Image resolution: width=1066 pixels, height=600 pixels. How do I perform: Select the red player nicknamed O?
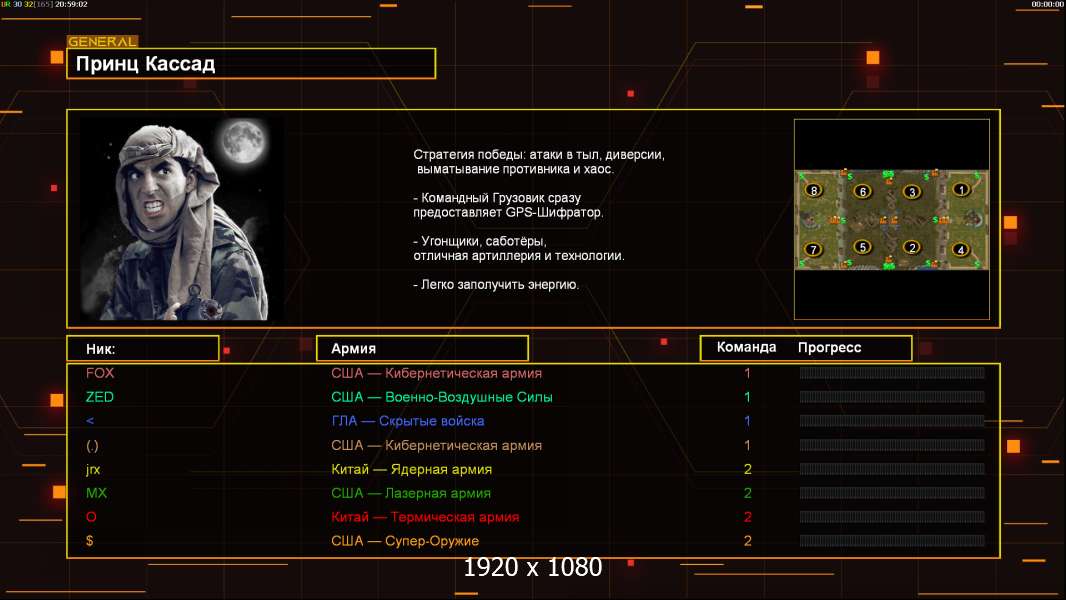click(x=91, y=517)
